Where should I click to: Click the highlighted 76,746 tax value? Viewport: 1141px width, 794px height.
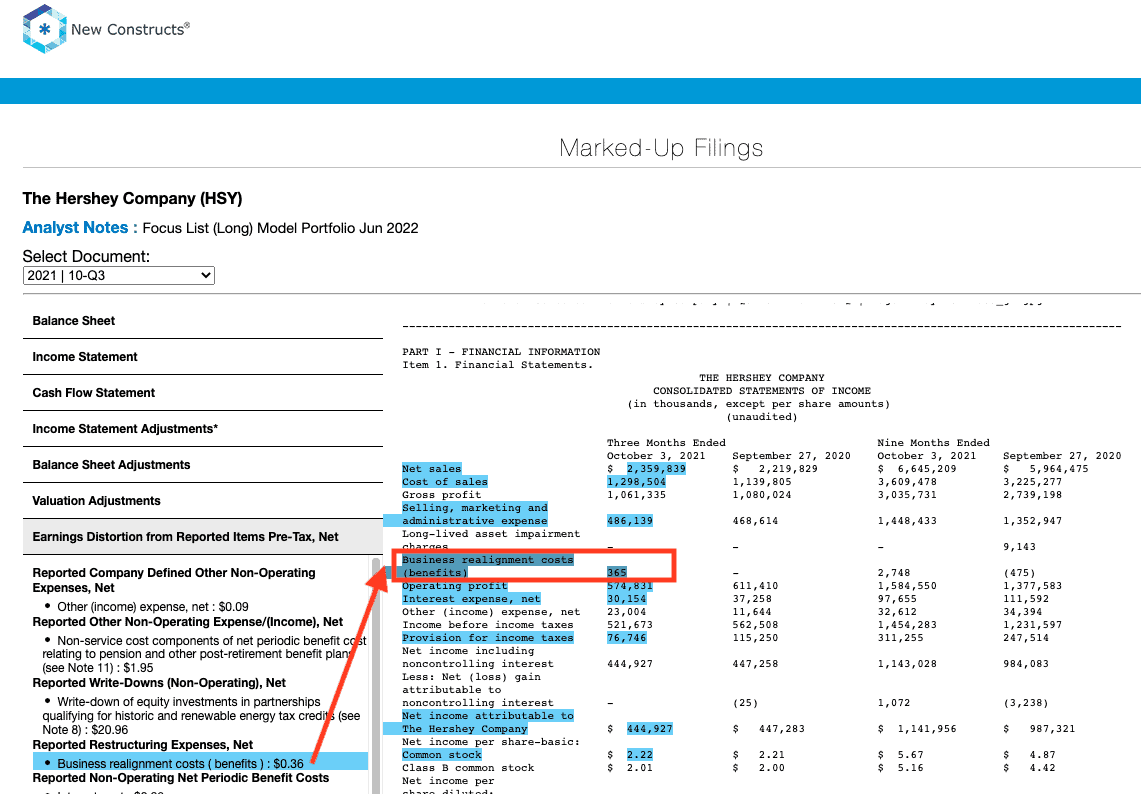pos(627,638)
